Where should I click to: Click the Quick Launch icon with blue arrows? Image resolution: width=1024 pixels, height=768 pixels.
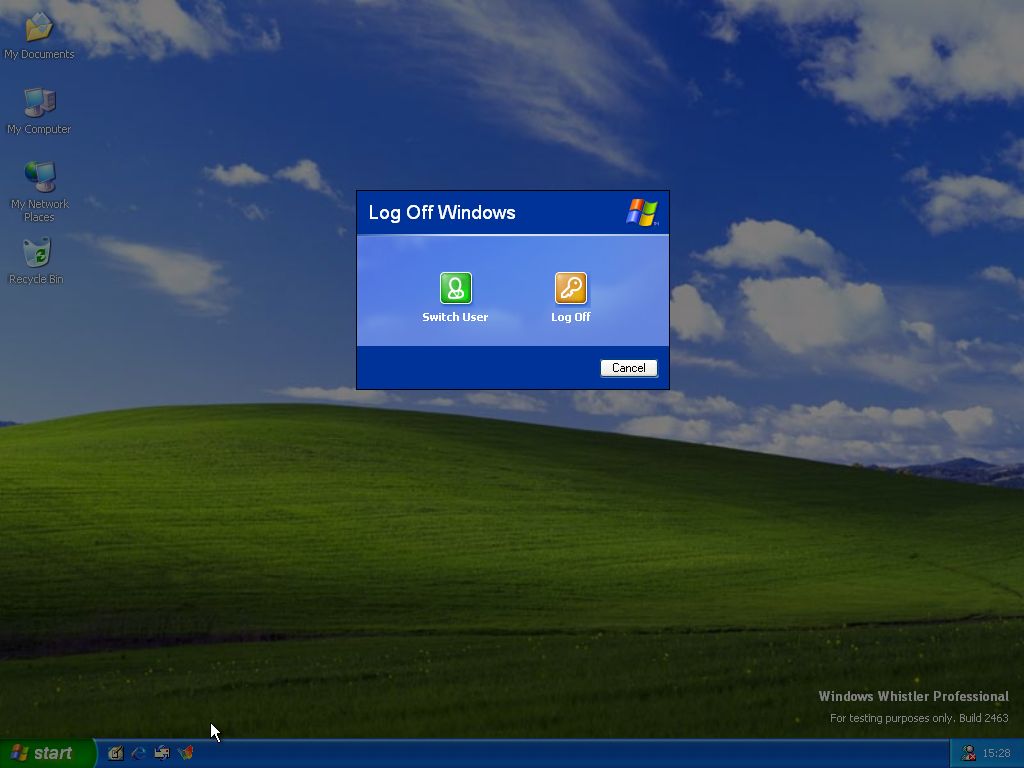[x=162, y=753]
